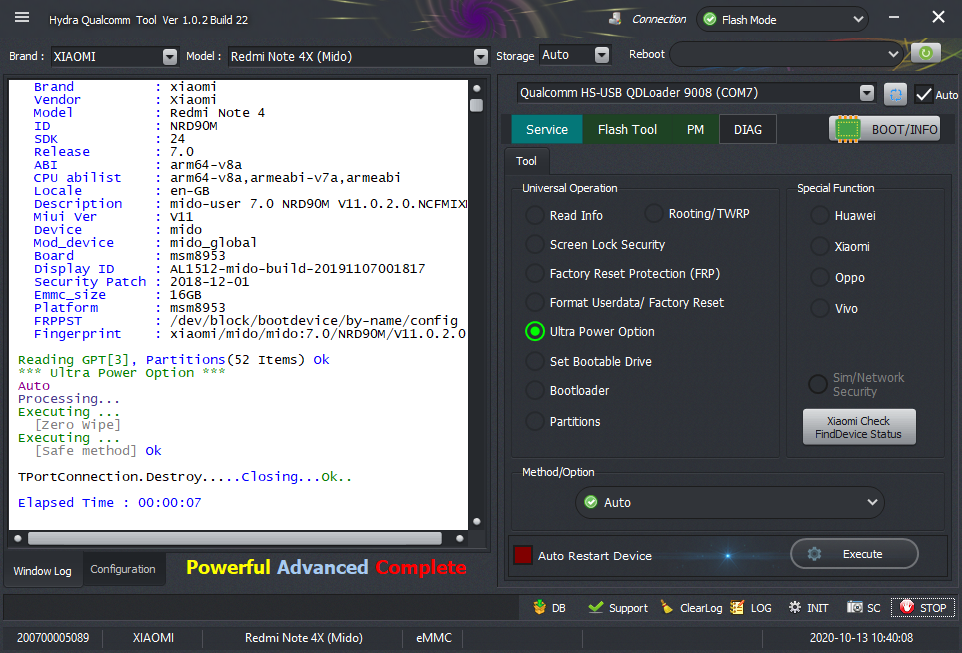Minimize the Hydra Tool window
The width and height of the screenshot is (962, 653).
tap(894, 17)
